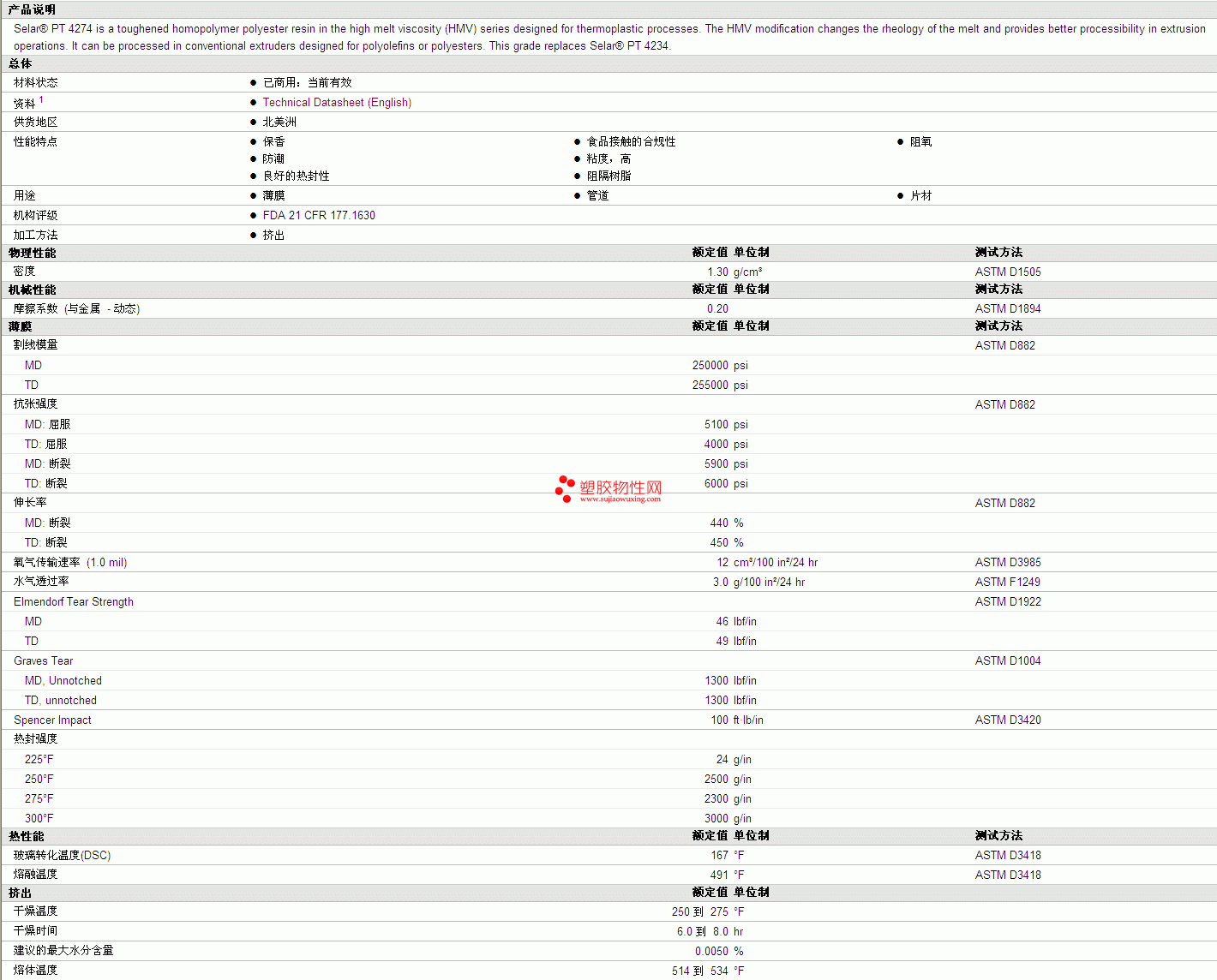Click the Spencer Impact label
The height and width of the screenshot is (980, 1217).
[52, 720]
